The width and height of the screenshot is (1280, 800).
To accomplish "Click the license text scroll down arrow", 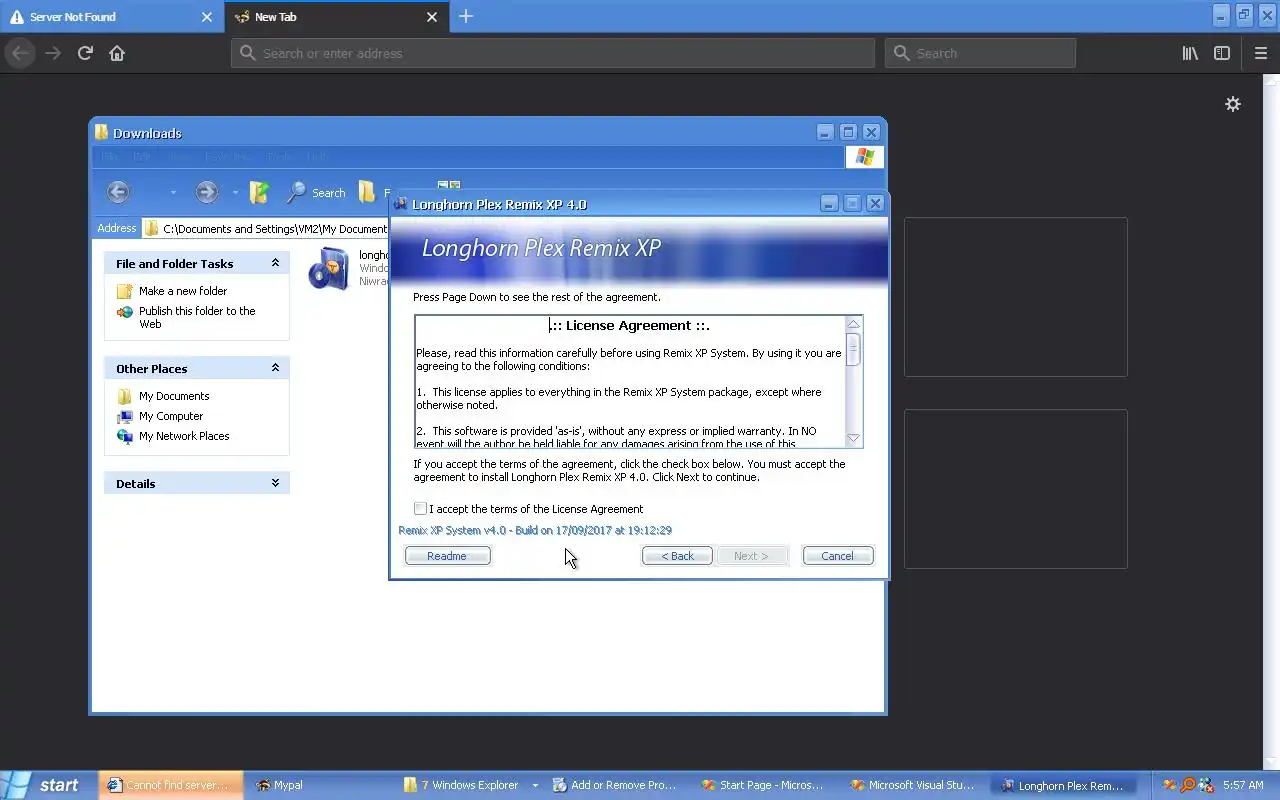I will pyautogui.click(x=853, y=438).
